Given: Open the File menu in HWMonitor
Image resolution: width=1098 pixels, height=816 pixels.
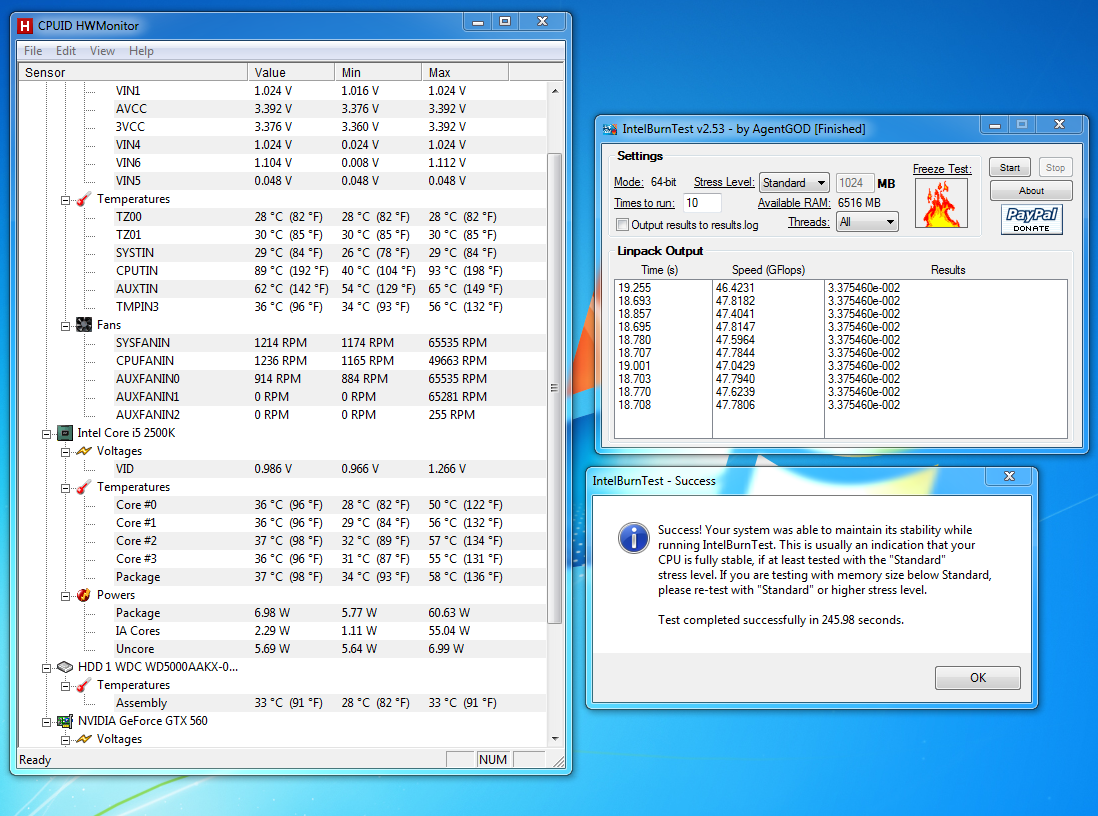Looking at the screenshot, I should 33,51.
